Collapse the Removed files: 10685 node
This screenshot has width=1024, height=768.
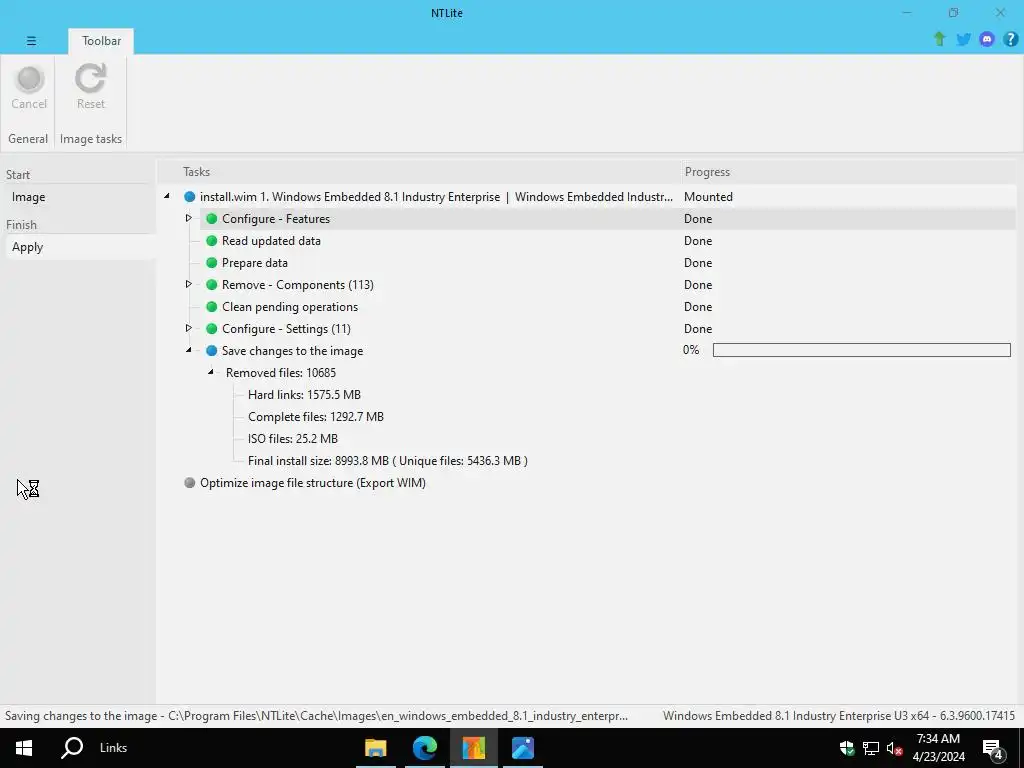(211, 372)
